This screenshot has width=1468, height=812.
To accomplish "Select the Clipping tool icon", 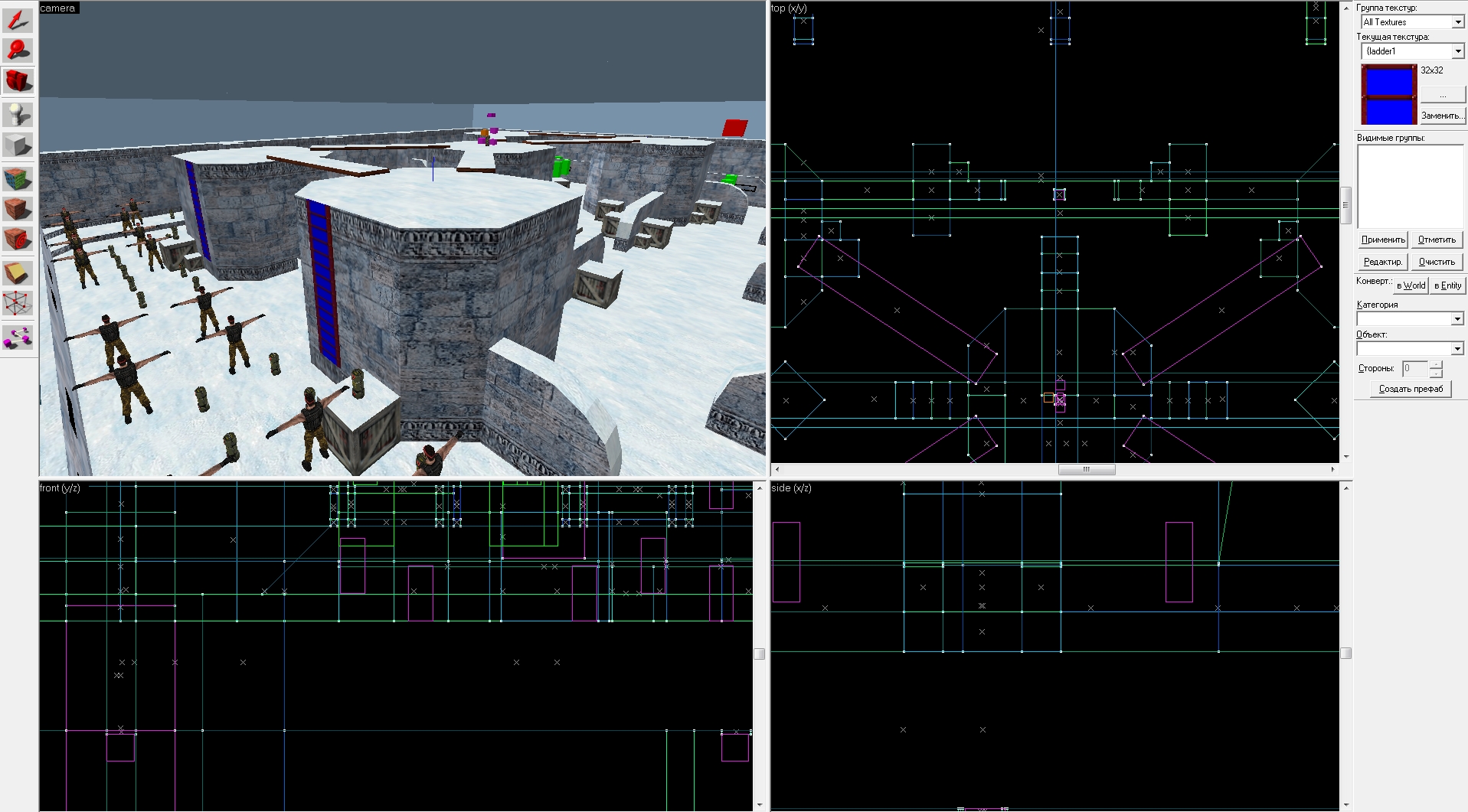I will pos(18,272).
